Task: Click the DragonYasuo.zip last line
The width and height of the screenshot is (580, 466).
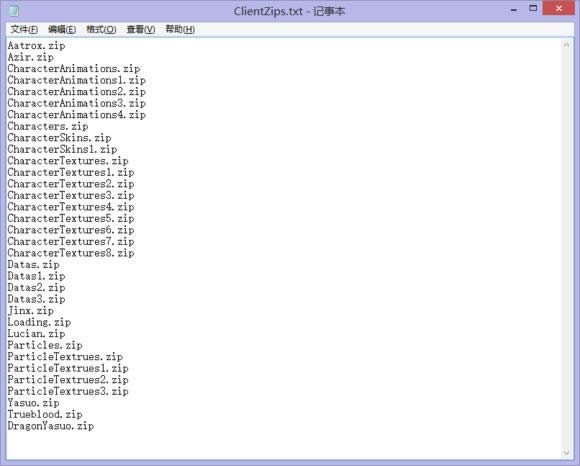Action: 51,426
